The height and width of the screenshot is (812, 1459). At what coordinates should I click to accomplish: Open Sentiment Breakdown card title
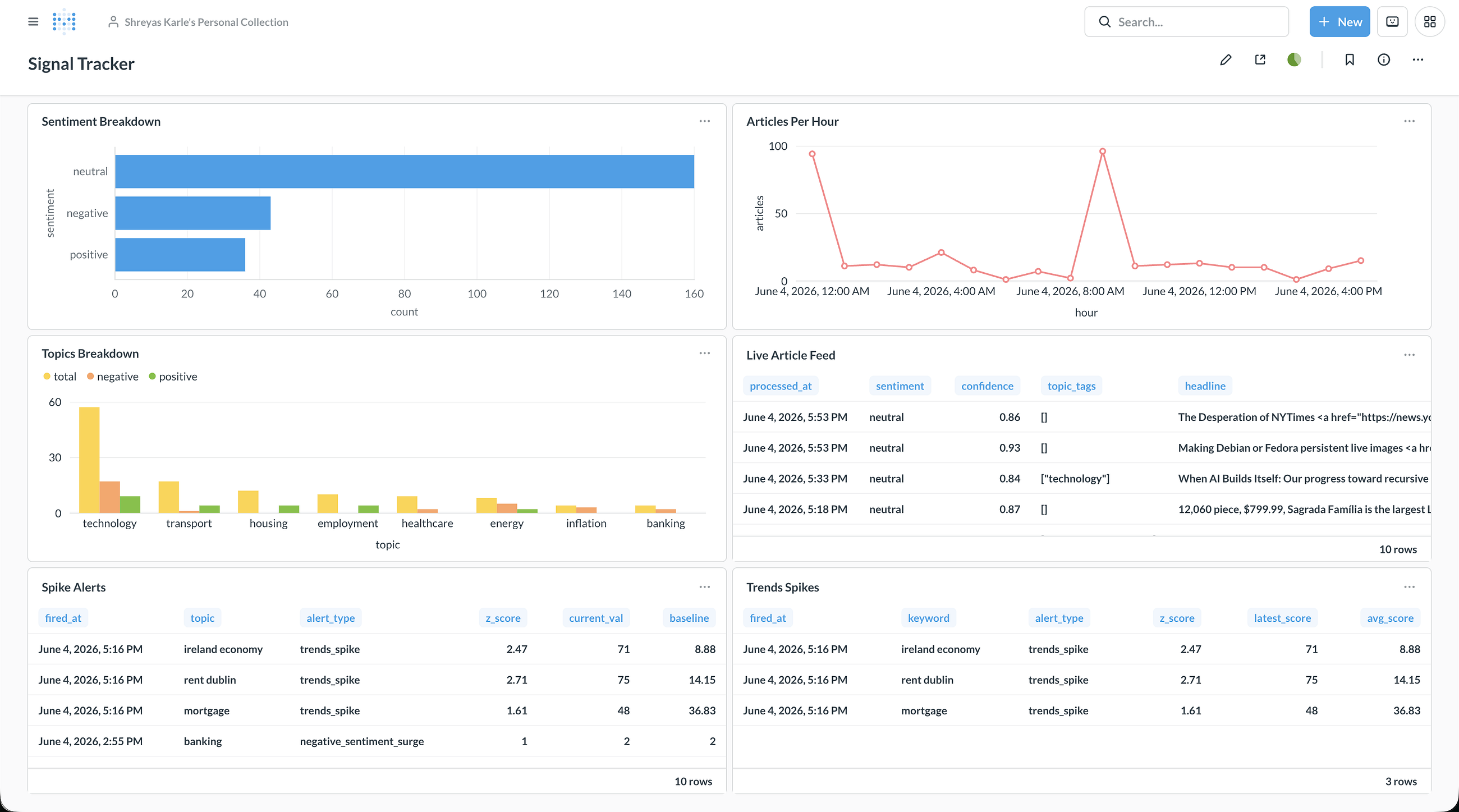(x=101, y=121)
